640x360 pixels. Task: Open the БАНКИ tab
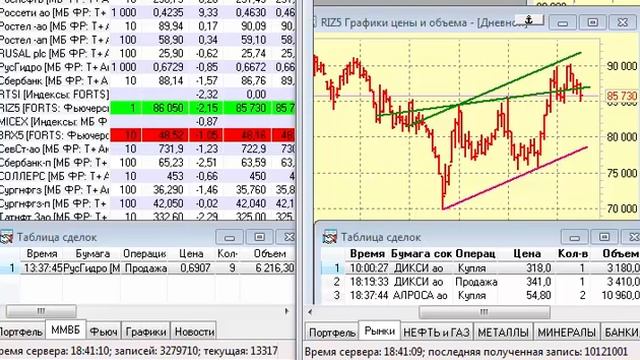tap(620, 333)
